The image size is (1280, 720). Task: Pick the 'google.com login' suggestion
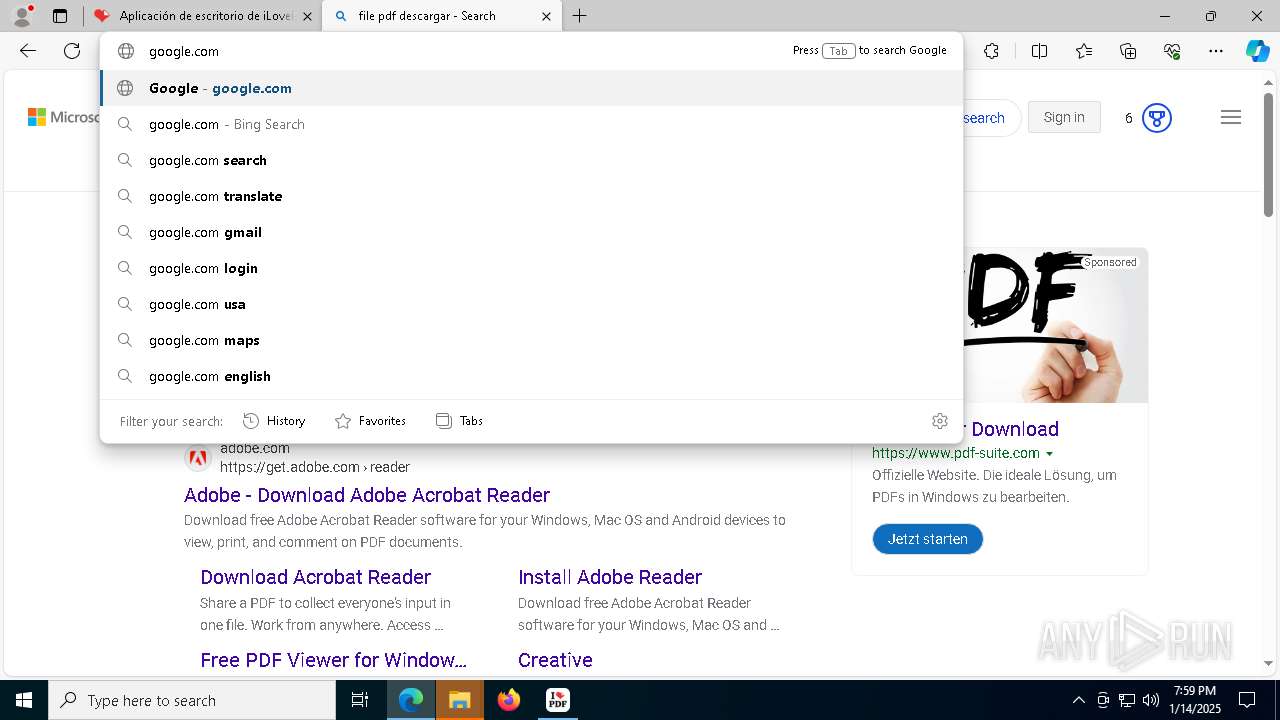pos(531,268)
